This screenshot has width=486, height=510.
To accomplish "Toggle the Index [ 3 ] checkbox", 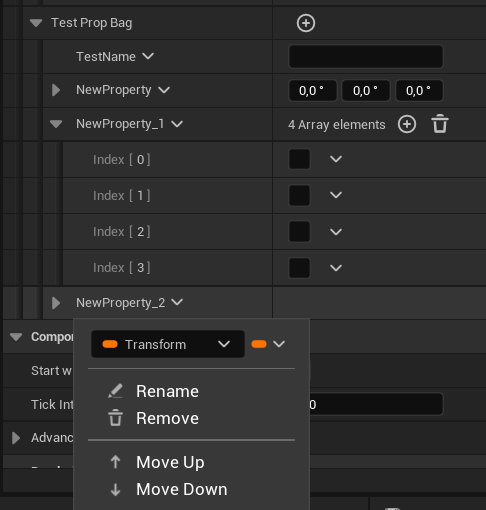I will tap(299, 267).
